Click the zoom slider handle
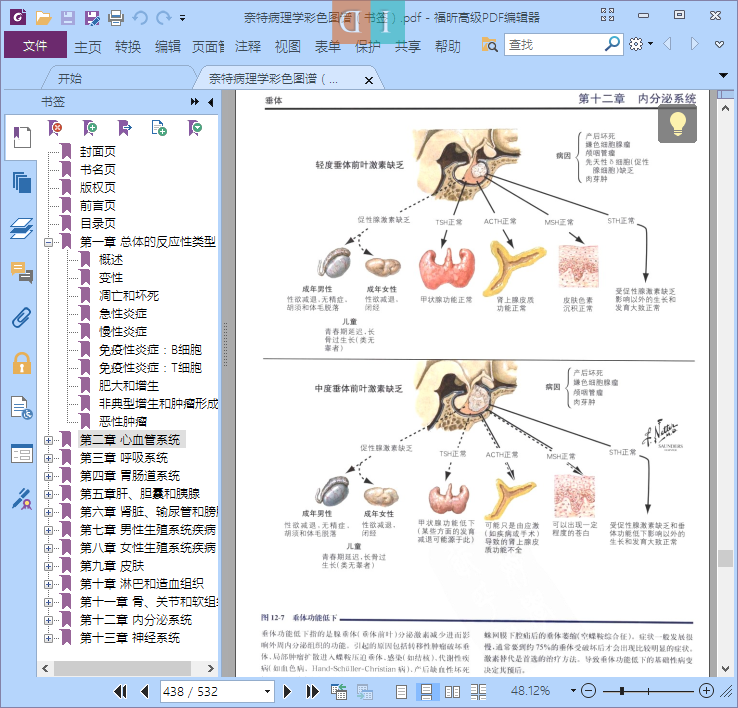This screenshot has height=708, width=738. 622,691
